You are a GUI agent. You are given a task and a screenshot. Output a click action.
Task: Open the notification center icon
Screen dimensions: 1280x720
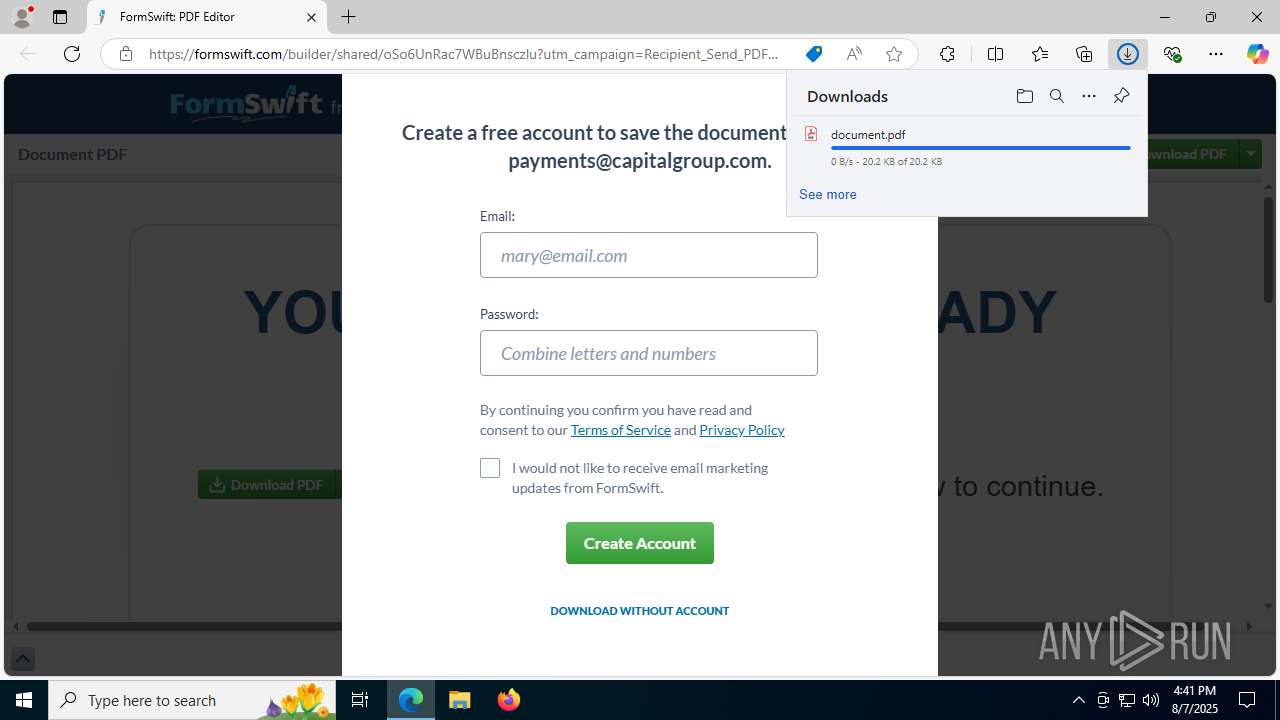click(1247, 700)
